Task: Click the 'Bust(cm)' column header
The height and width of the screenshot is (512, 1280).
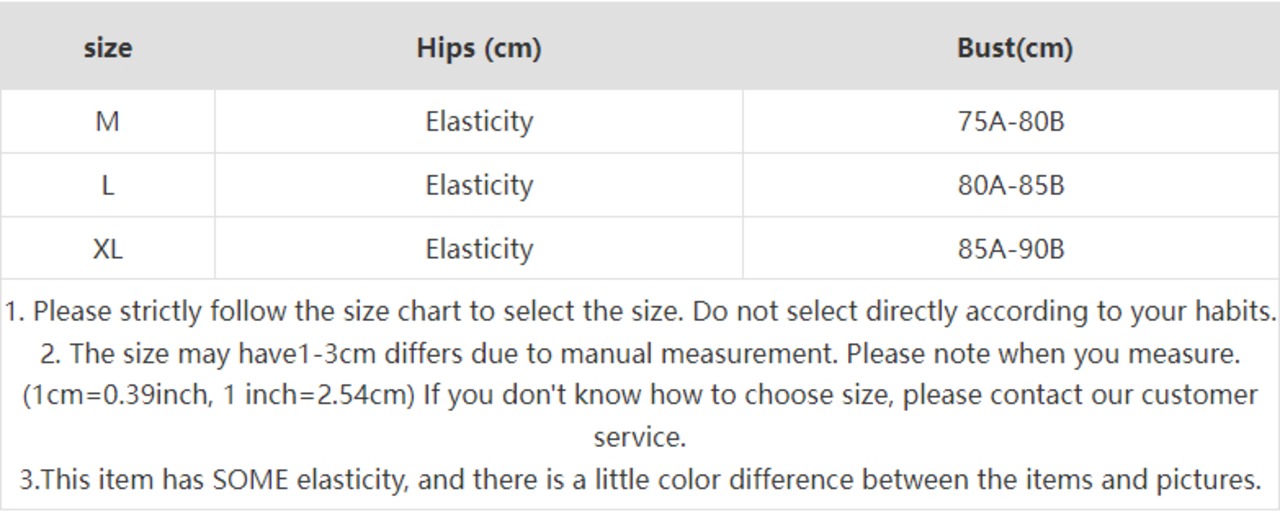Action: tap(1014, 48)
